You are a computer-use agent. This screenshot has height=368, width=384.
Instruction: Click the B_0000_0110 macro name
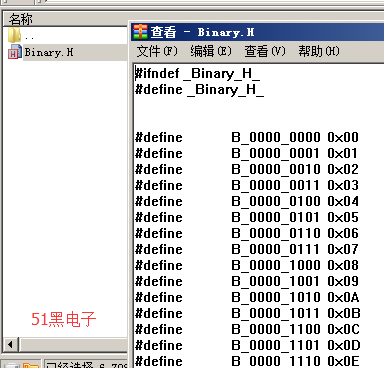(x=276, y=234)
